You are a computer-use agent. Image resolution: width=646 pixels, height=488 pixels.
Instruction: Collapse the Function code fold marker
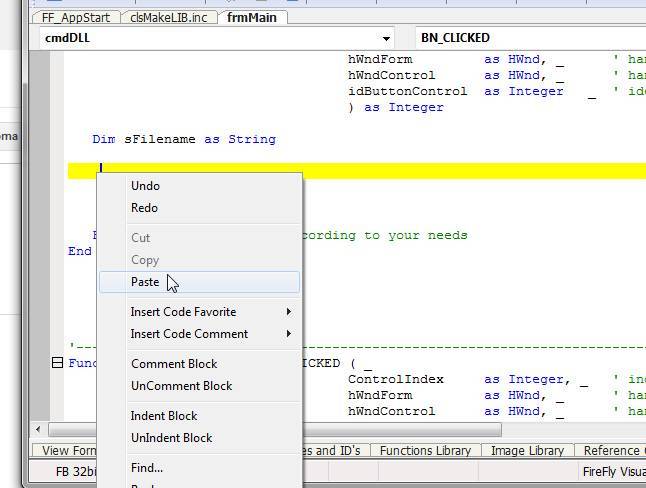tap(57, 363)
